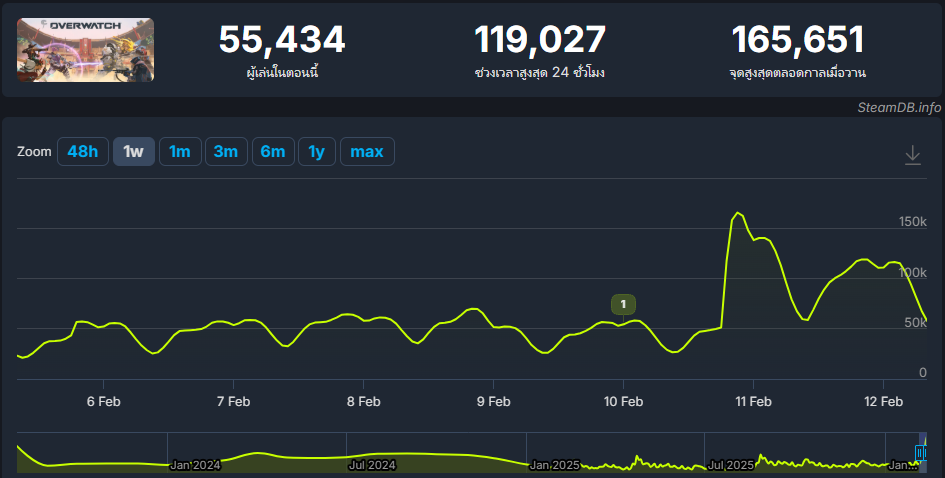Click the 165,651 all-time peak stat
This screenshot has width=945, height=478.
coord(797,40)
